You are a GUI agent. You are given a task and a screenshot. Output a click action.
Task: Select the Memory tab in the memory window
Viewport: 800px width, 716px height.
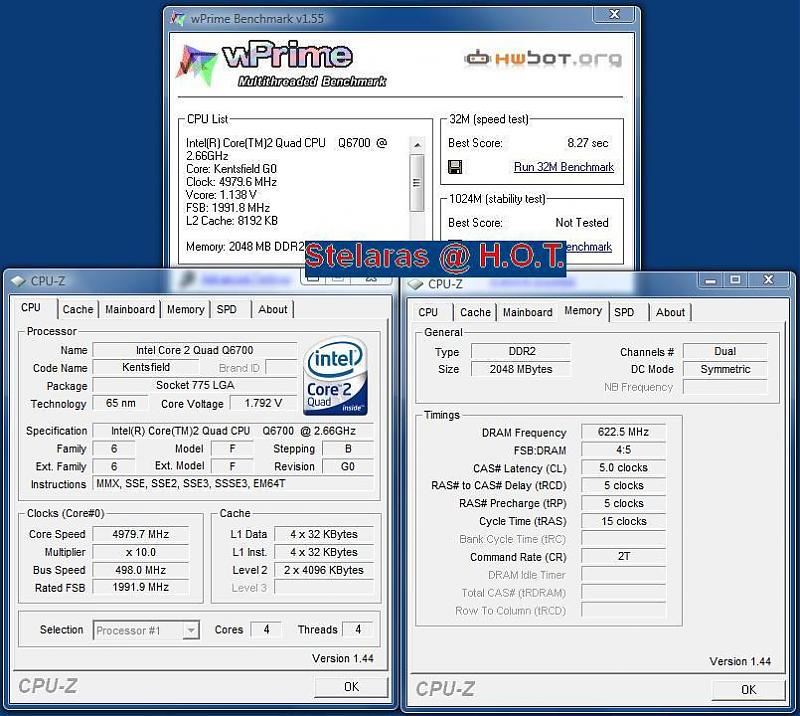point(583,311)
